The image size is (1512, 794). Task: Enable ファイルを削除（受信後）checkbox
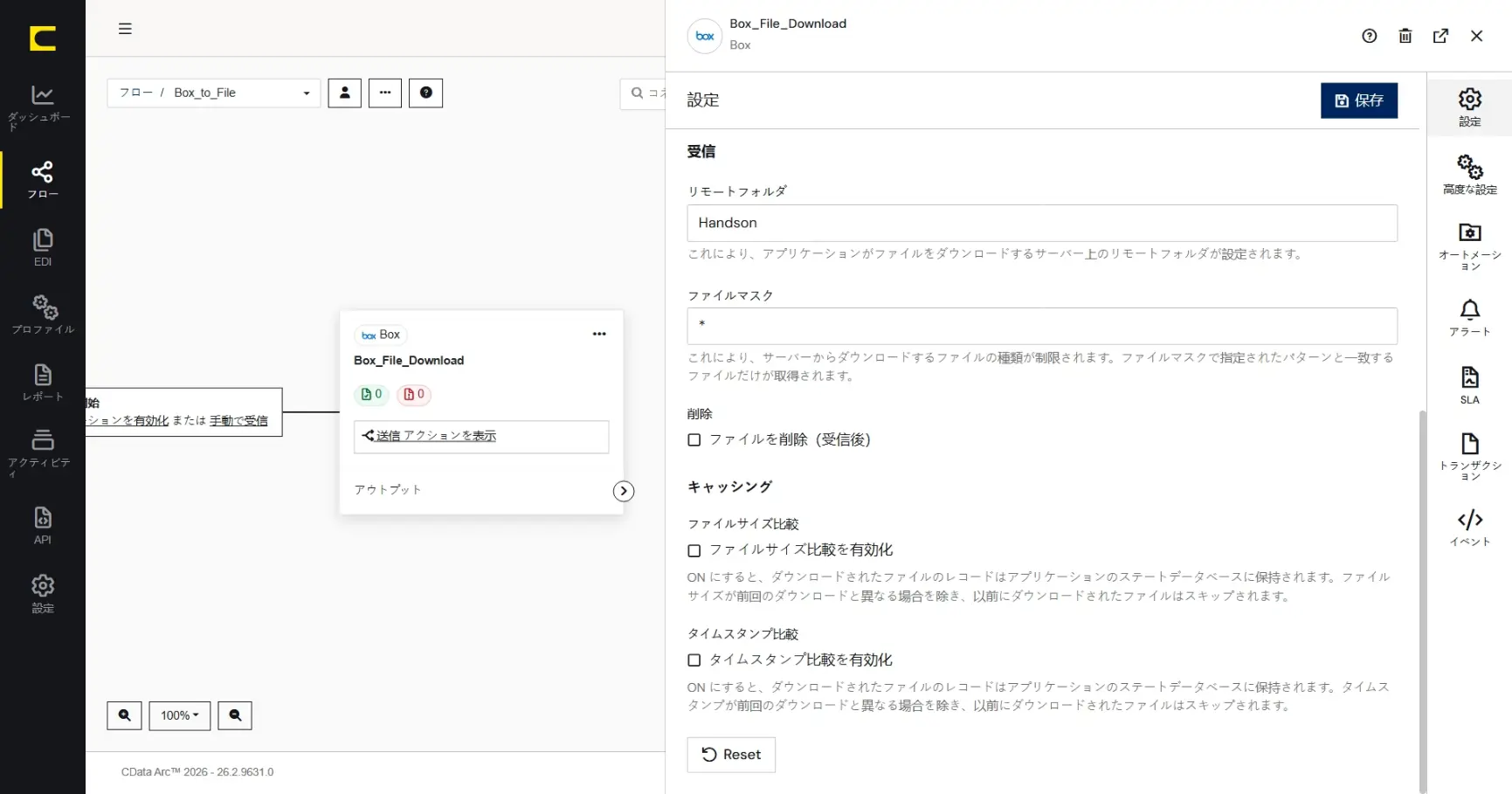694,440
